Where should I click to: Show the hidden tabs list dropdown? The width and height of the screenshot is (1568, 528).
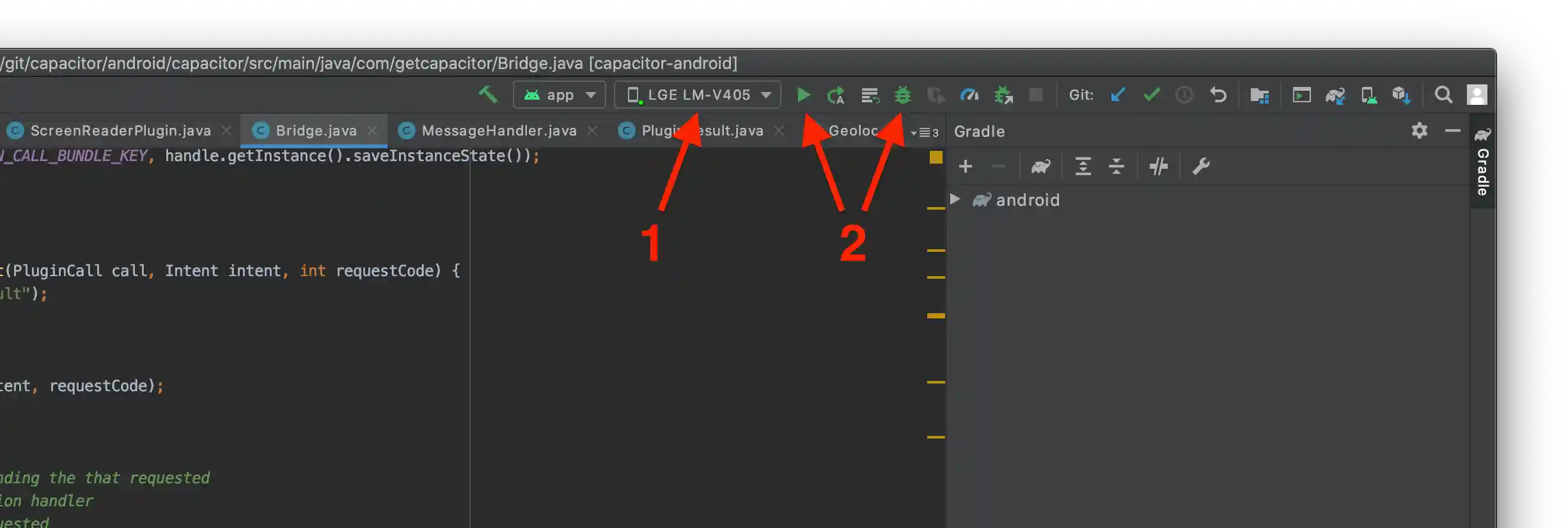925,132
